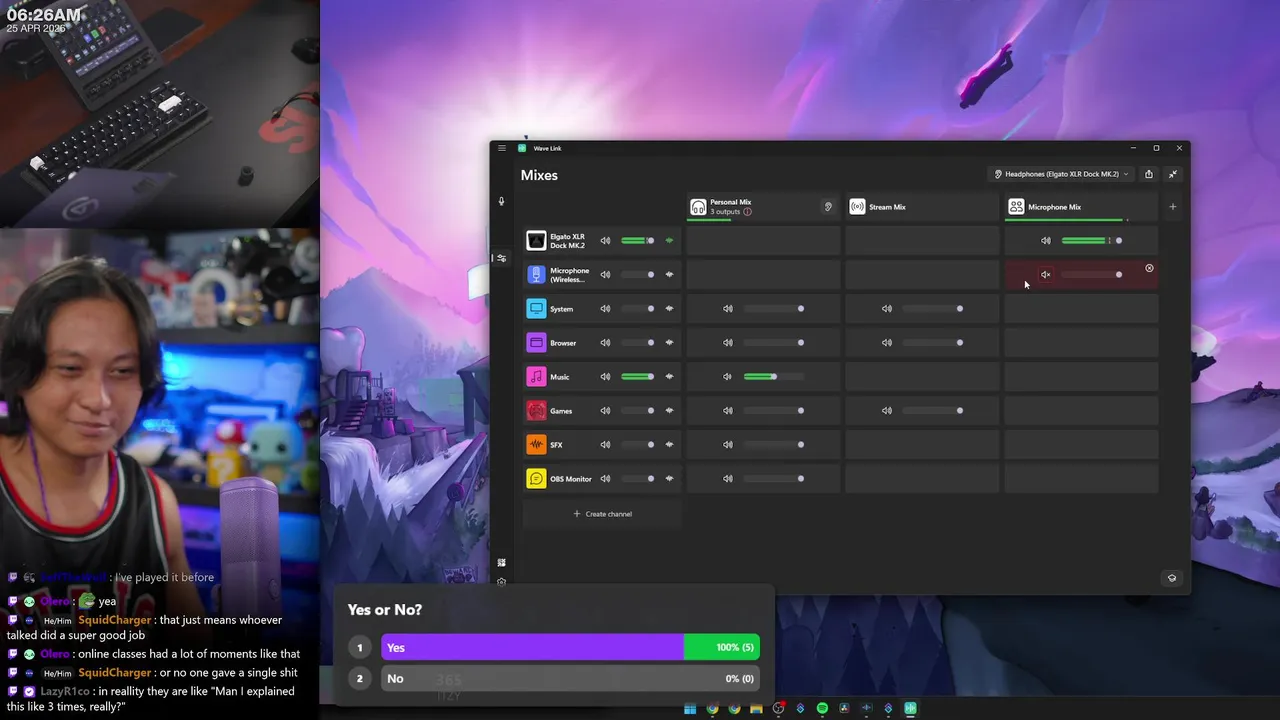The image size is (1280, 720).
Task: Mute the Music channel
Action: (605, 377)
